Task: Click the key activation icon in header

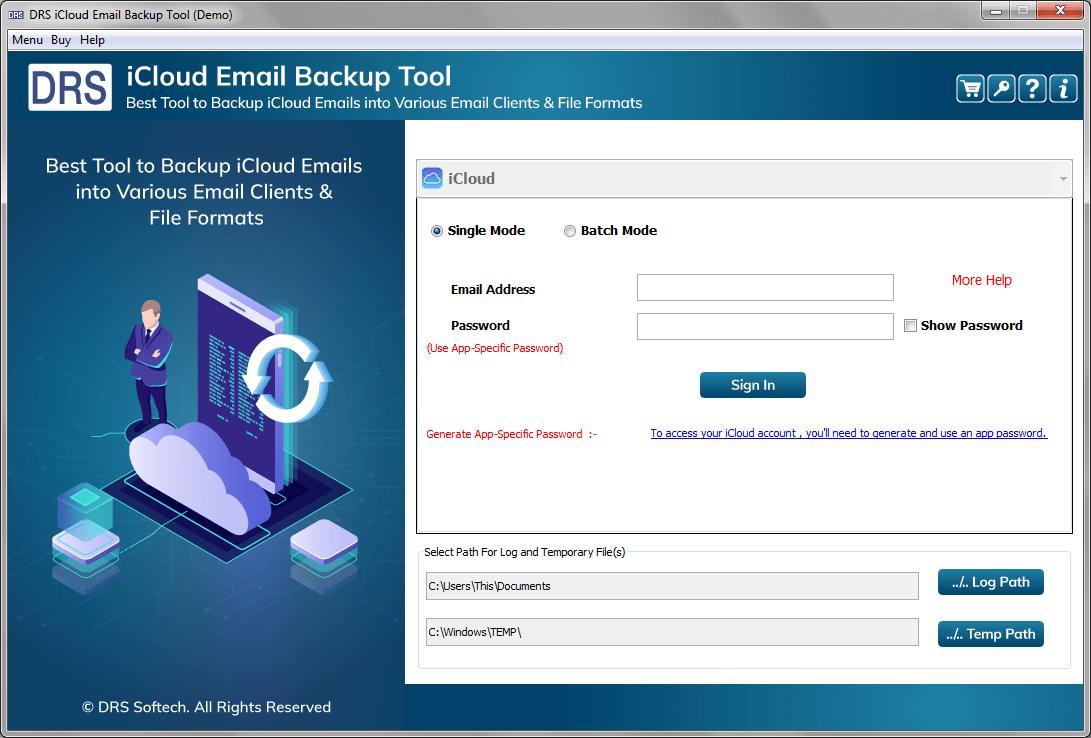Action: [x=1000, y=88]
